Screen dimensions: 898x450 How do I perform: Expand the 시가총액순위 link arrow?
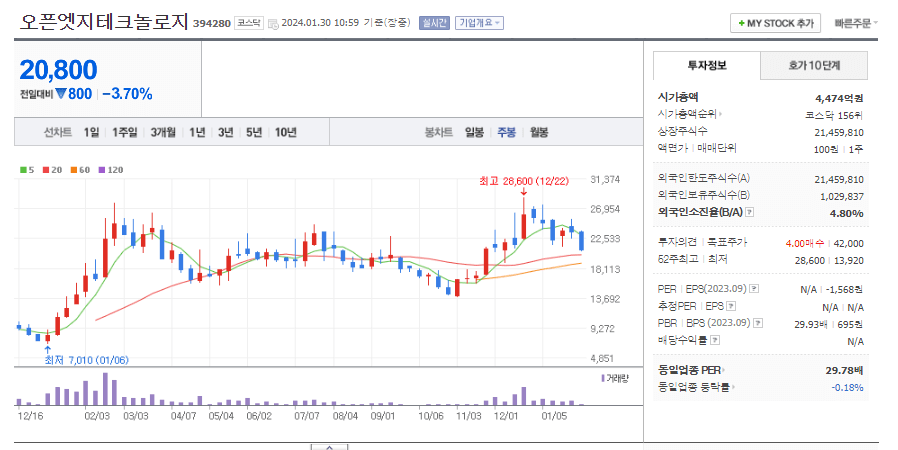720,114
